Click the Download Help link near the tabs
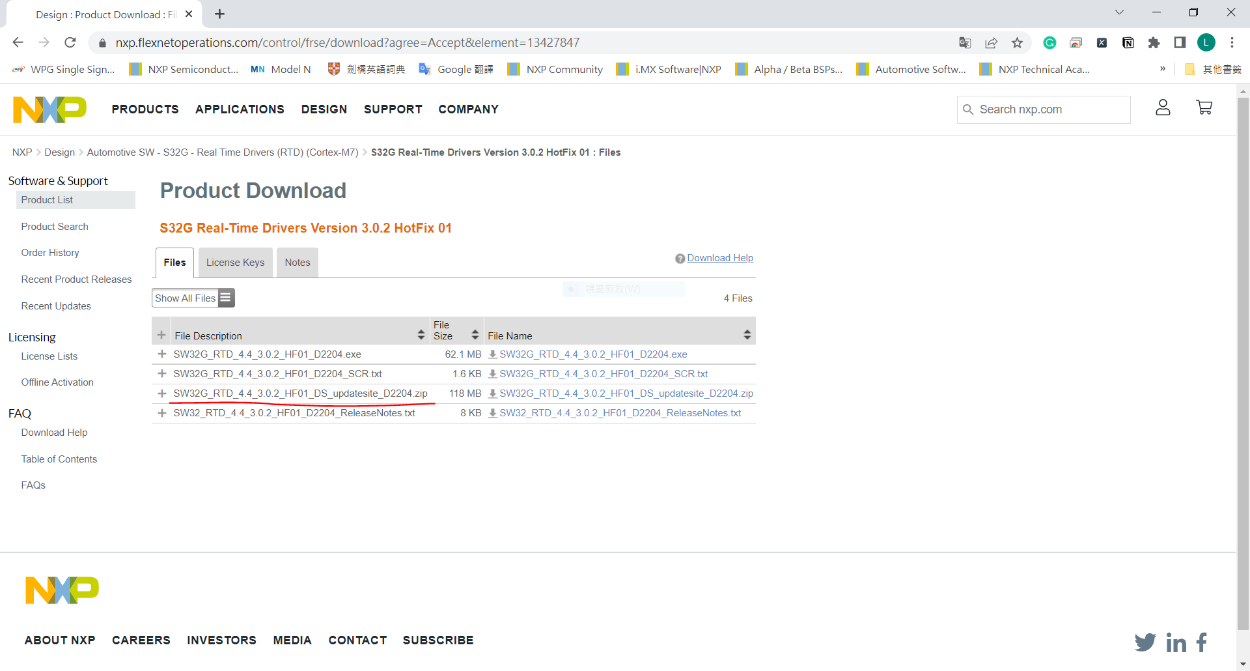 [720, 258]
